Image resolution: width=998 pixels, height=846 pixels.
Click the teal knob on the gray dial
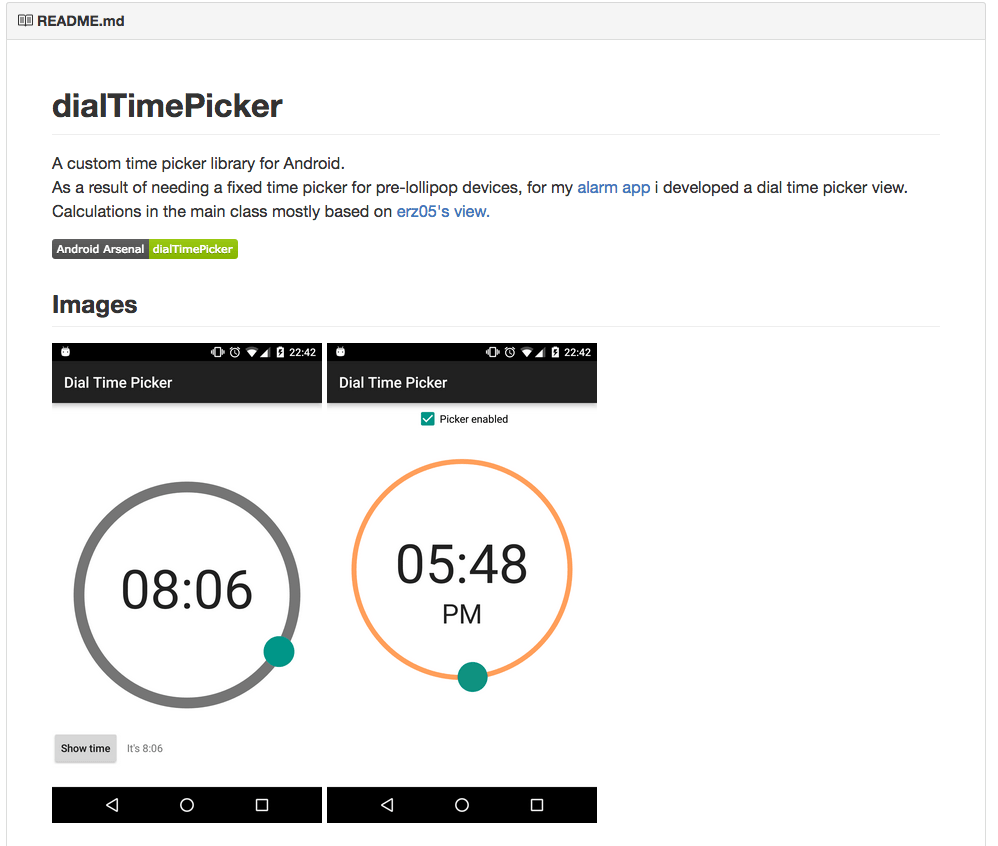(279, 651)
